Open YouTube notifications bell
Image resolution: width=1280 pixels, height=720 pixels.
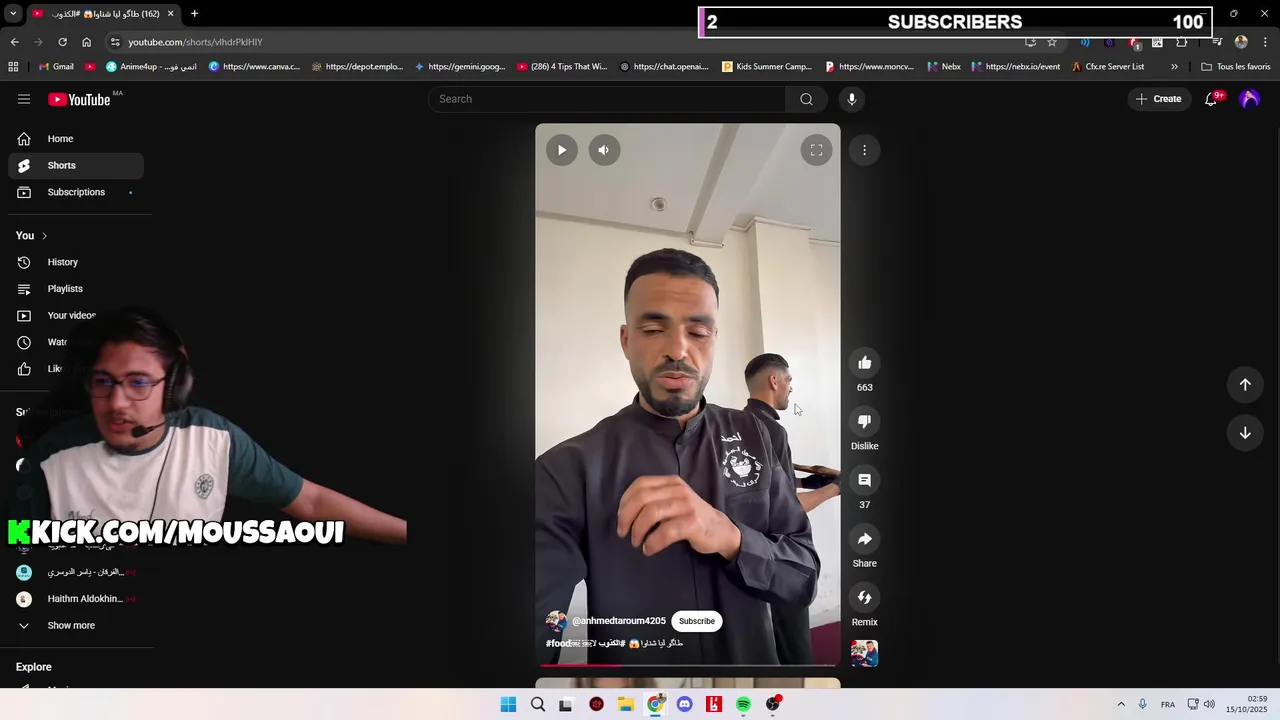pyautogui.click(x=1211, y=99)
